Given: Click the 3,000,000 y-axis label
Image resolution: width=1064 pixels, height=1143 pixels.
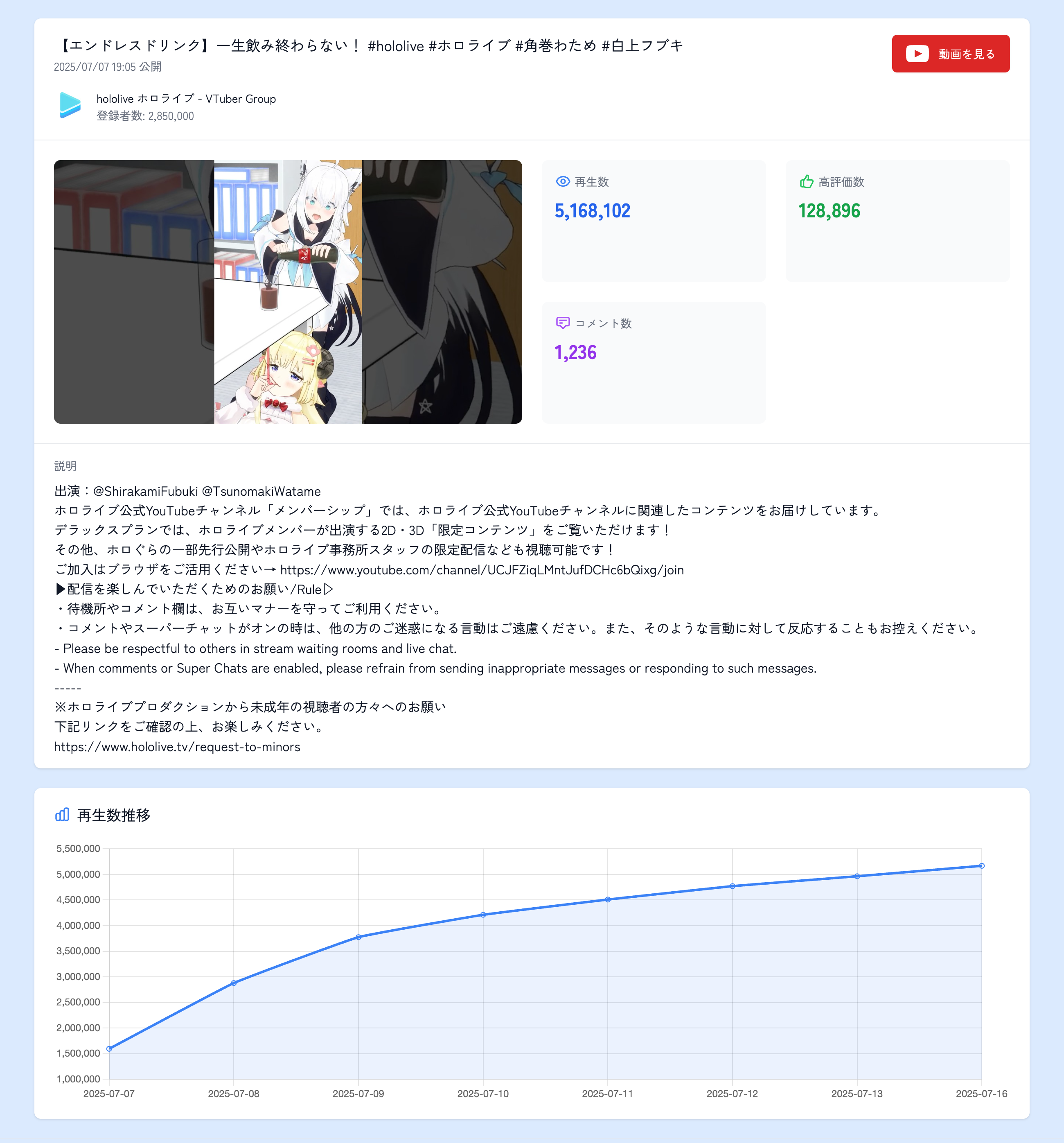Looking at the screenshot, I should 78,977.
